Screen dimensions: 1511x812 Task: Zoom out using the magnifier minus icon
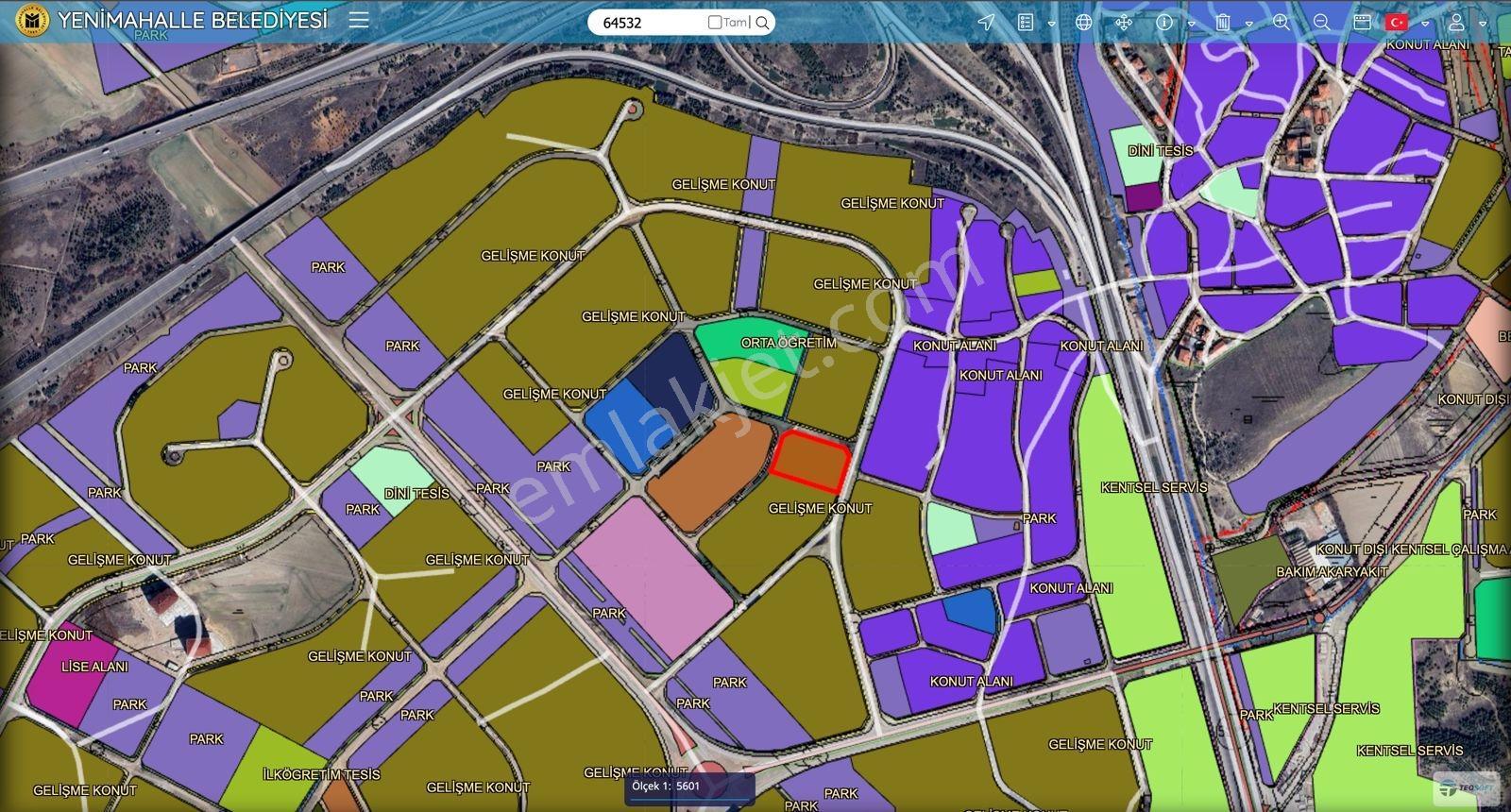click(x=1321, y=22)
